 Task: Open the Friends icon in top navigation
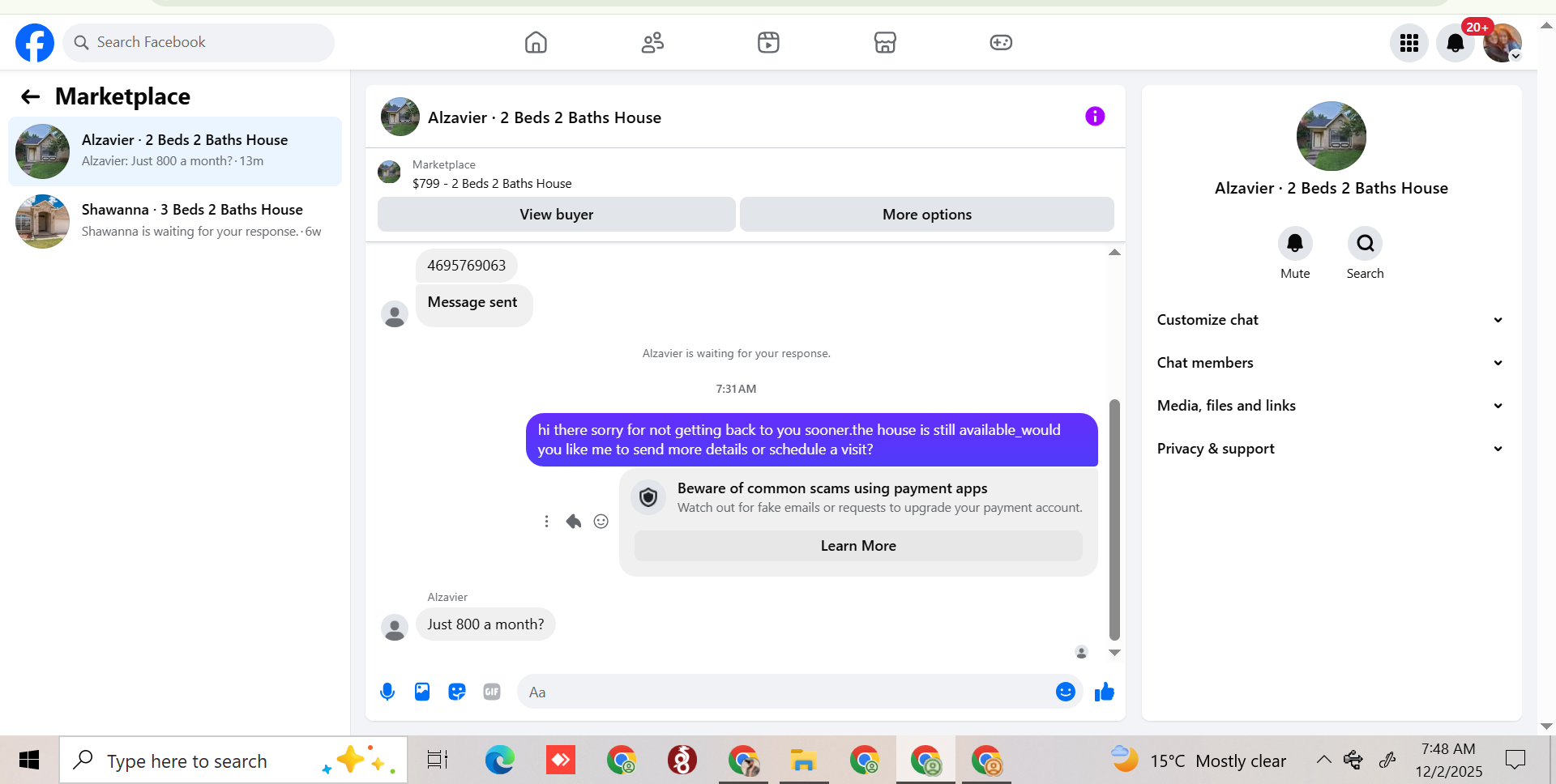pyautogui.click(x=652, y=42)
